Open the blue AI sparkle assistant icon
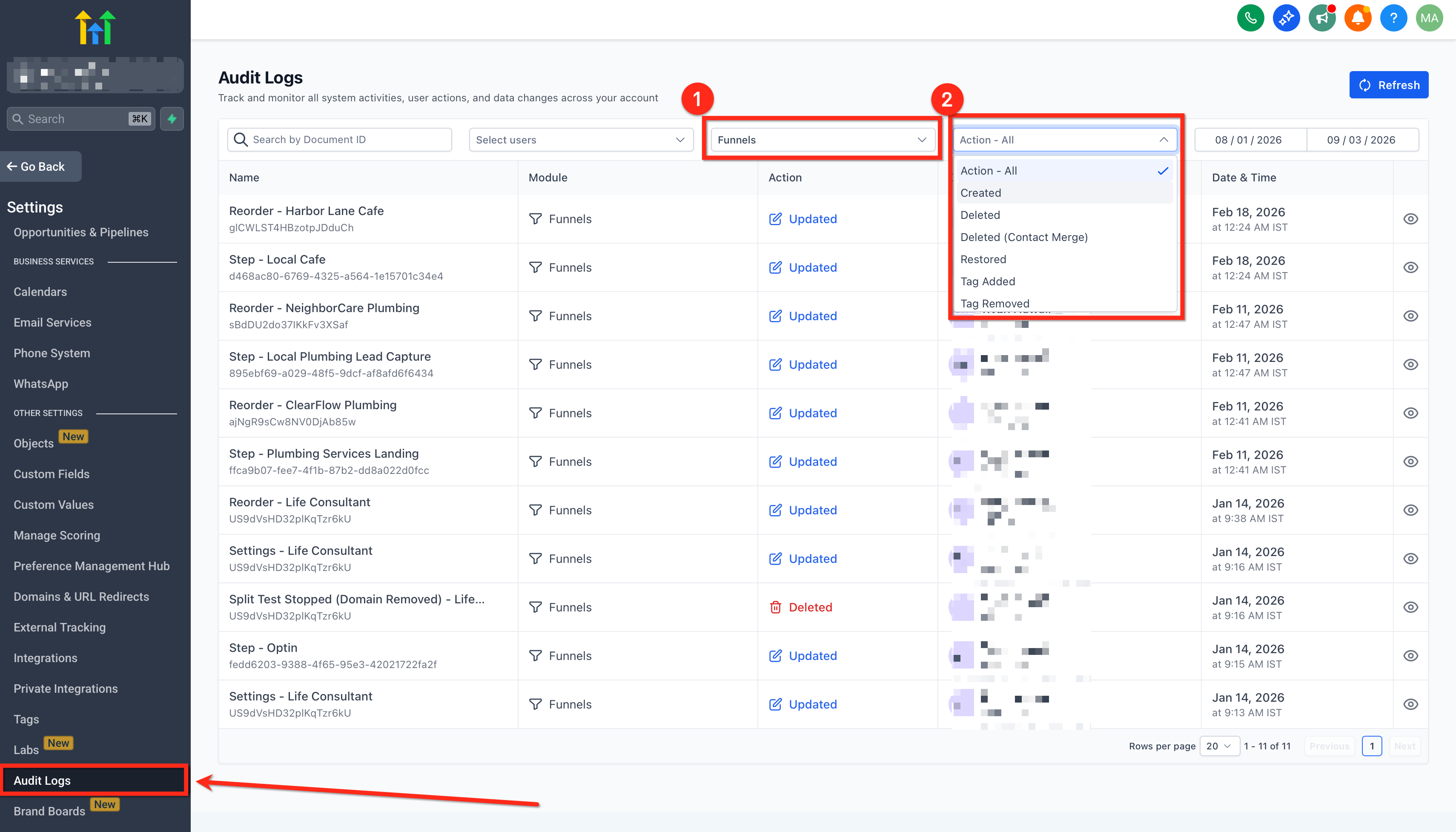This screenshot has height=832, width=1456. (x=1286, y=18)
